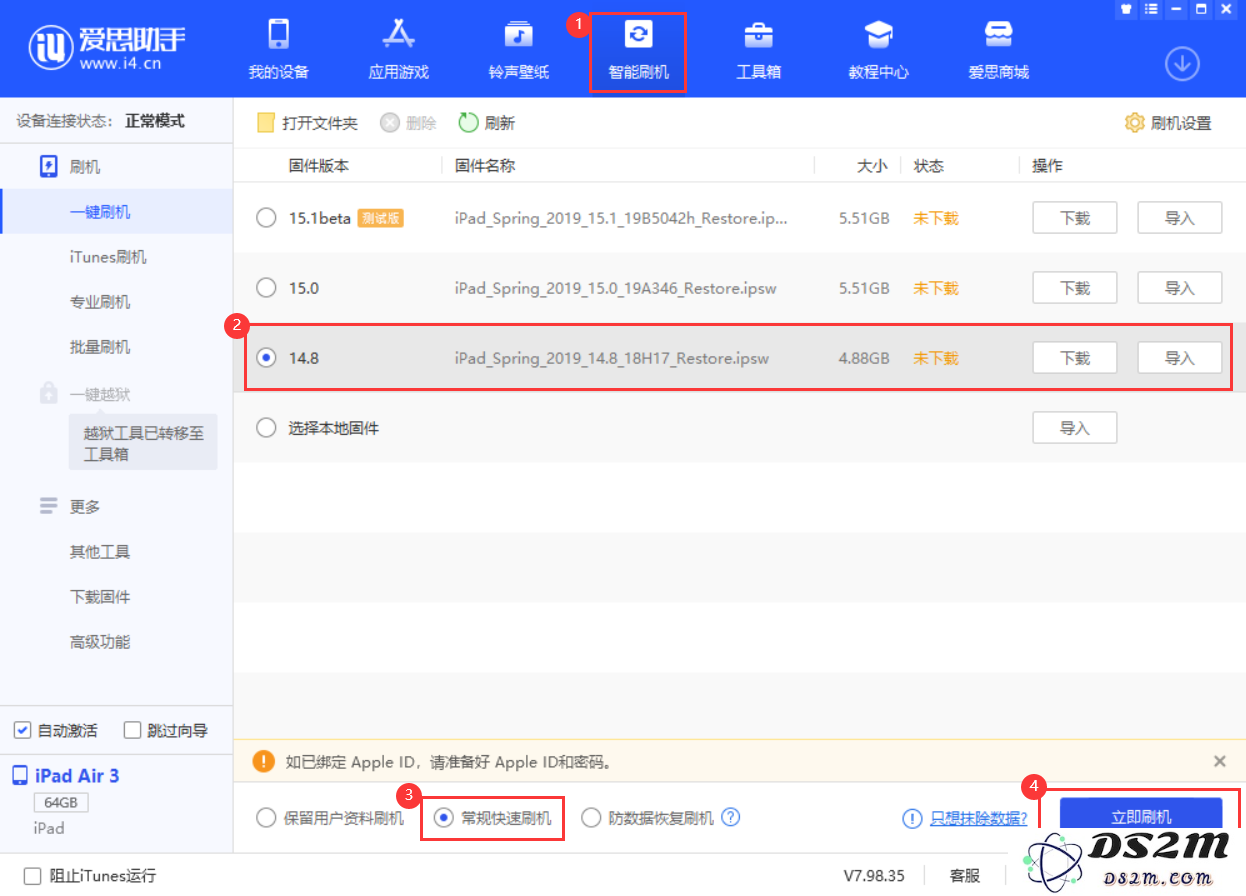The height and width of the screenshot is (896, 1246).
Task: Open 教程中心 (Tutorial Center) tab
Action: pyautogui.click(x=878, y=50)
